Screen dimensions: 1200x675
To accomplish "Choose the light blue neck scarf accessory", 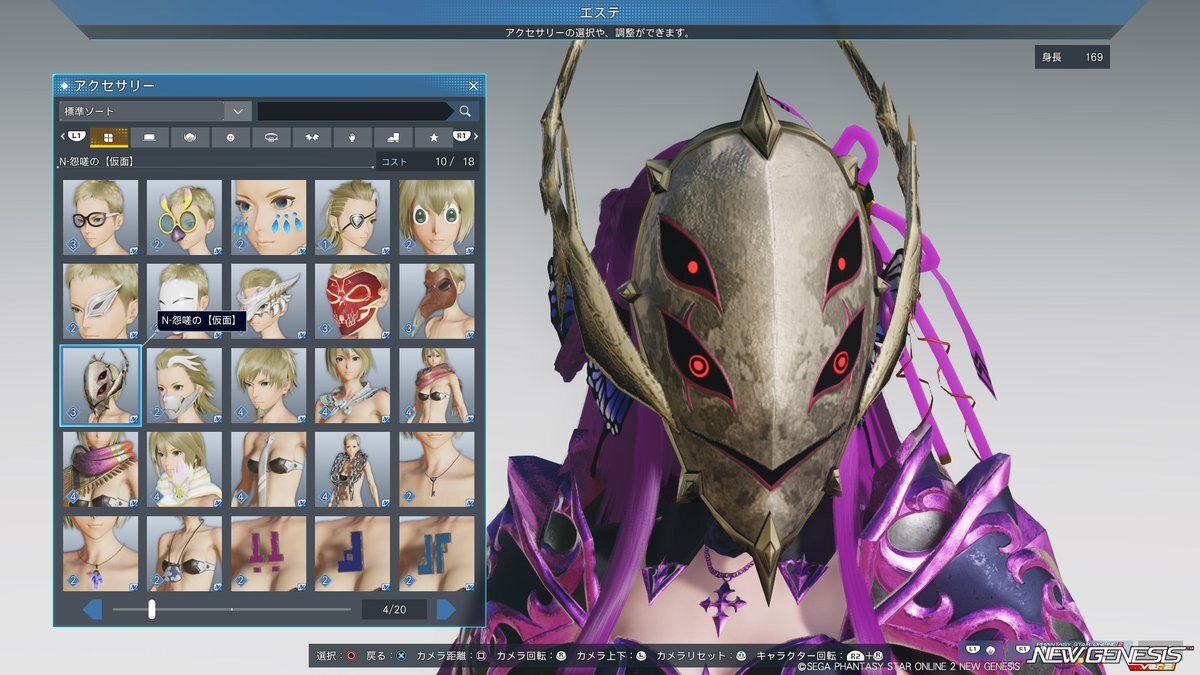I will click(x=352, y=385).
